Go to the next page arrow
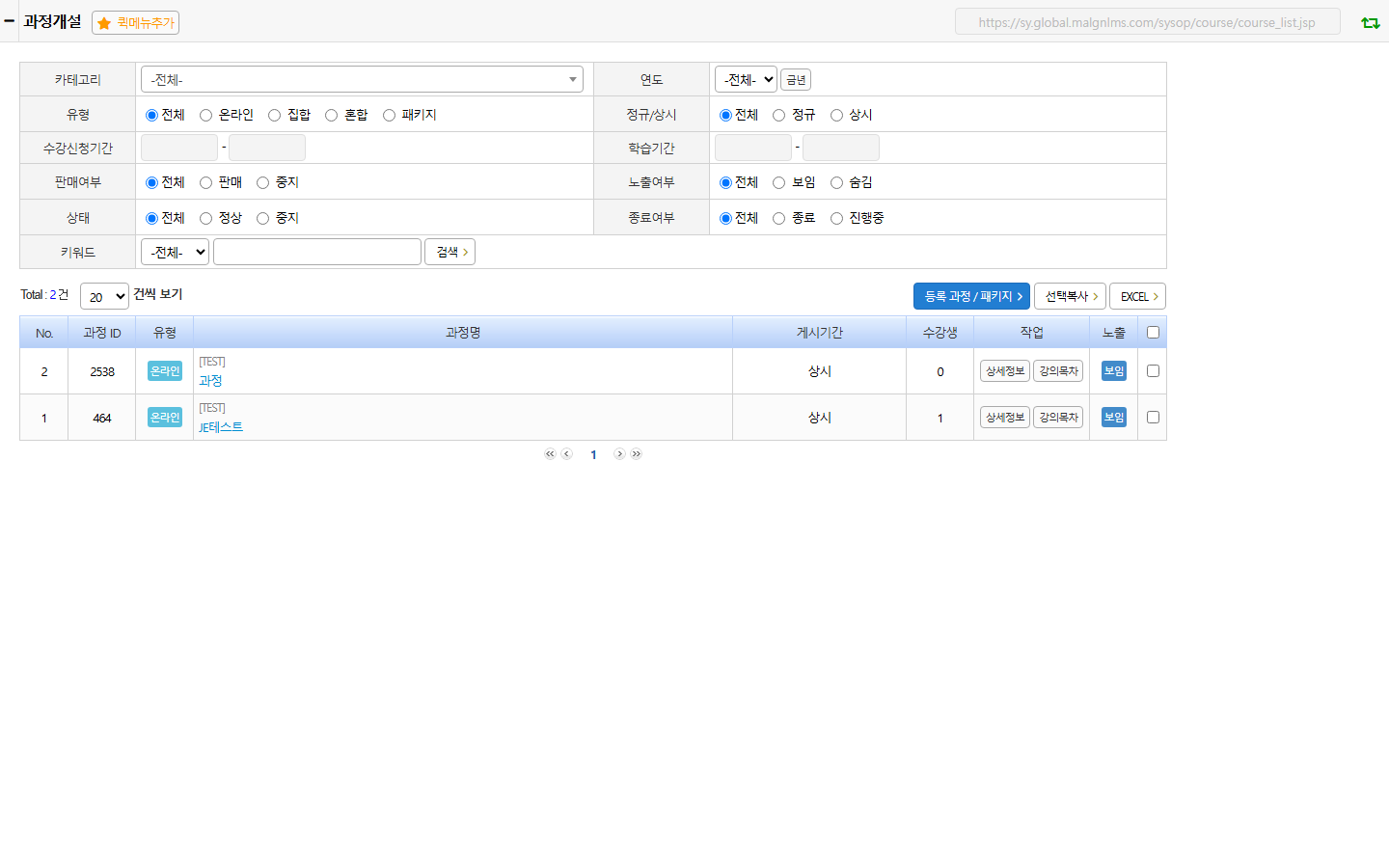The image size is (1389, 868). tap(619, 454)
